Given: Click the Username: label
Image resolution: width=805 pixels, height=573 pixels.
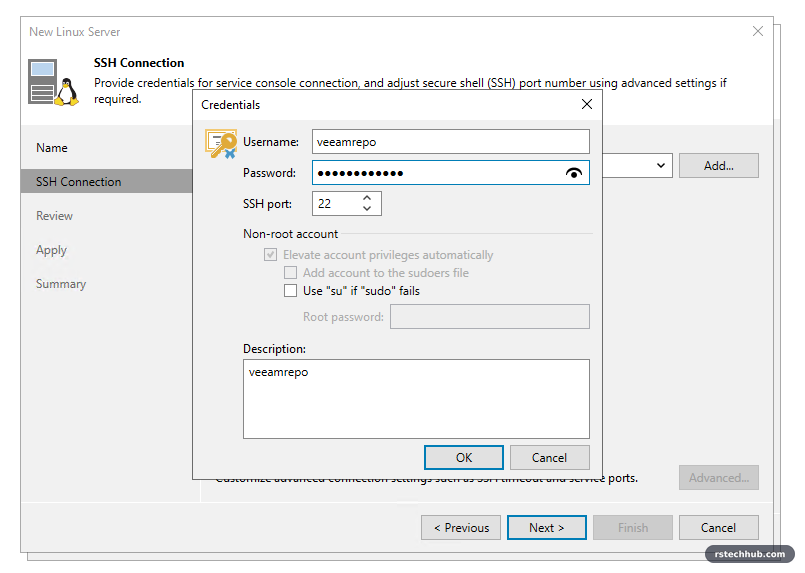Looking at the screenshot, I should click(271, 142).
